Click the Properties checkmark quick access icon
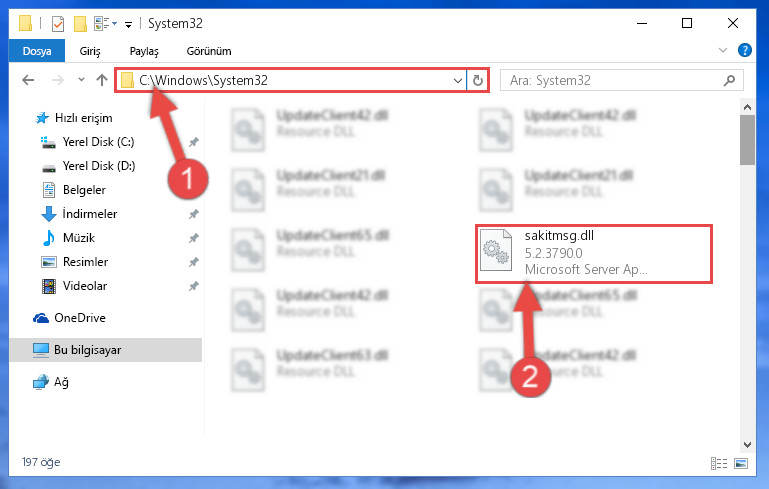The height and width of the screenshot is (489, 769). (x=58, y=24)
